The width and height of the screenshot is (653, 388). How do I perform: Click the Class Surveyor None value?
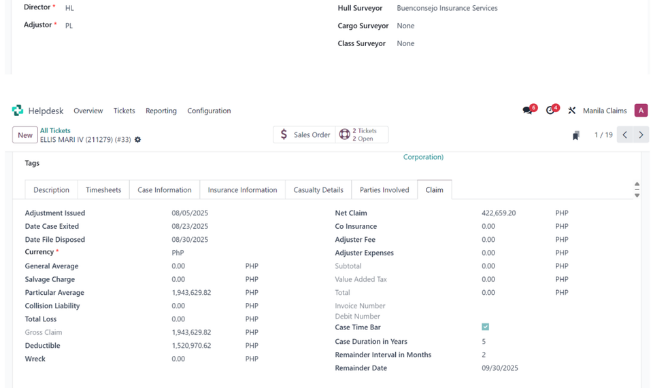[x=405, y=43]
